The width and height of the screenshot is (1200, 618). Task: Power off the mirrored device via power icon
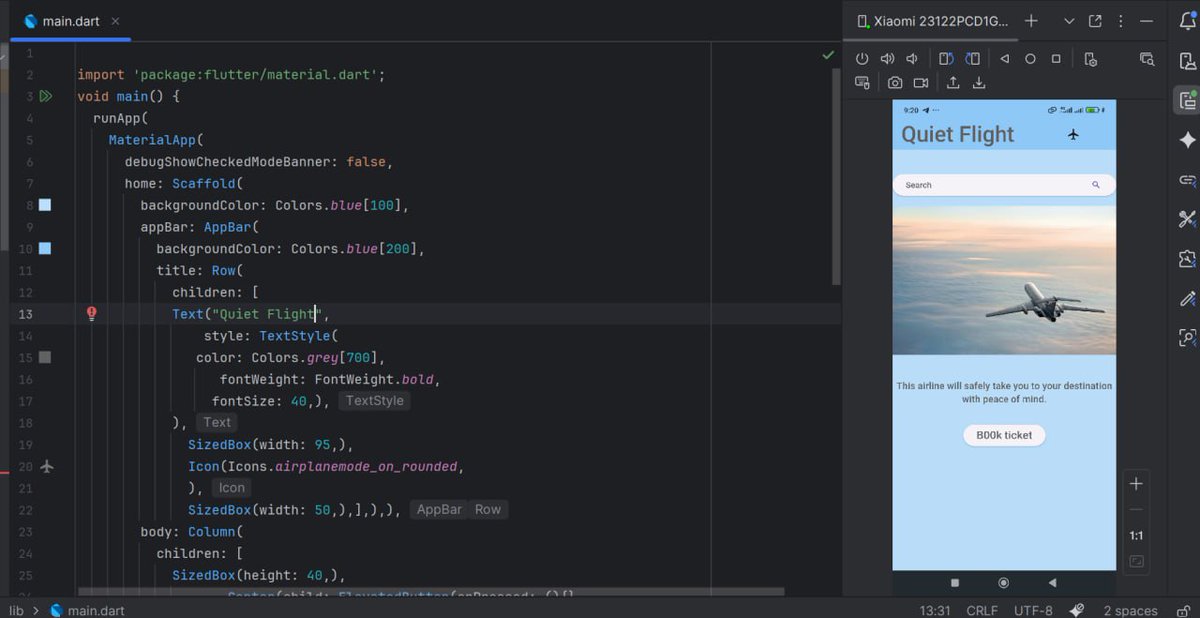[862, 58]
